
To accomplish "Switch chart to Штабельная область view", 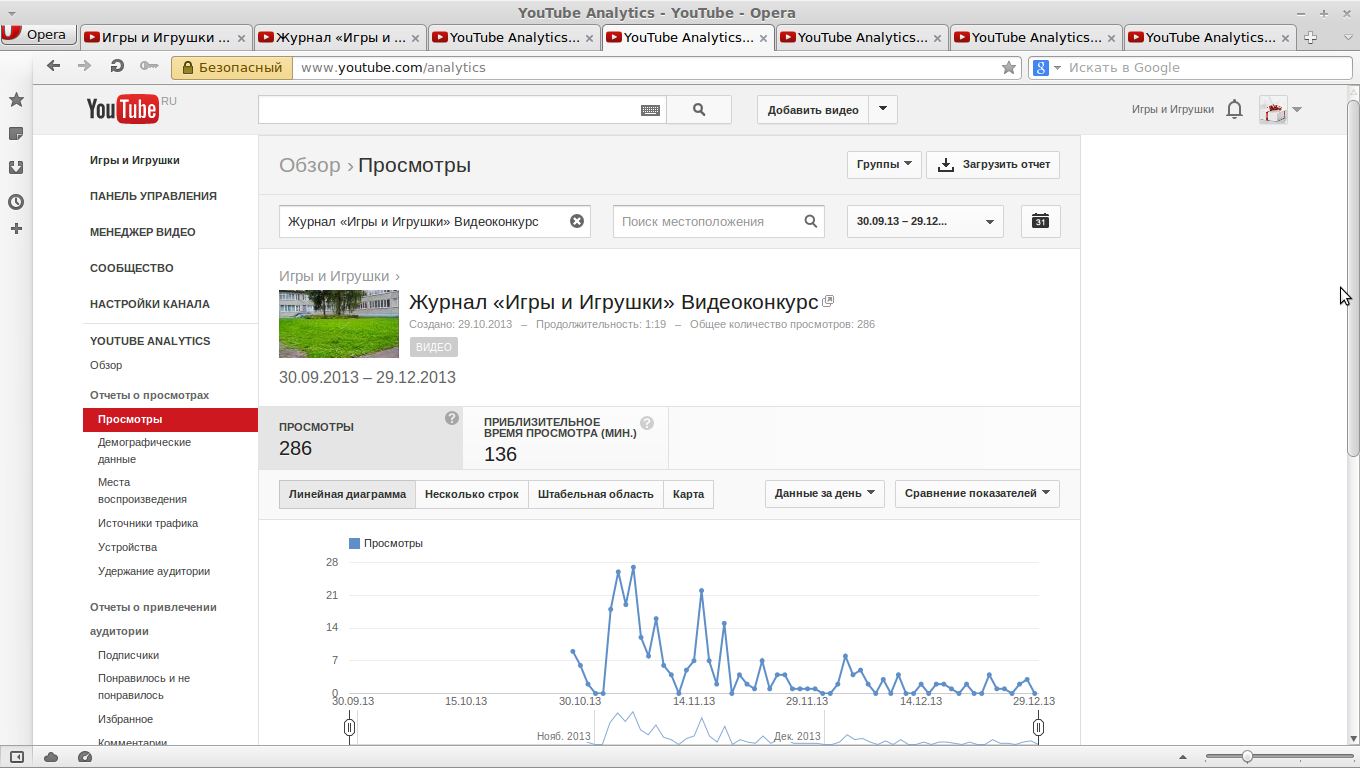I will coord(595,494).
